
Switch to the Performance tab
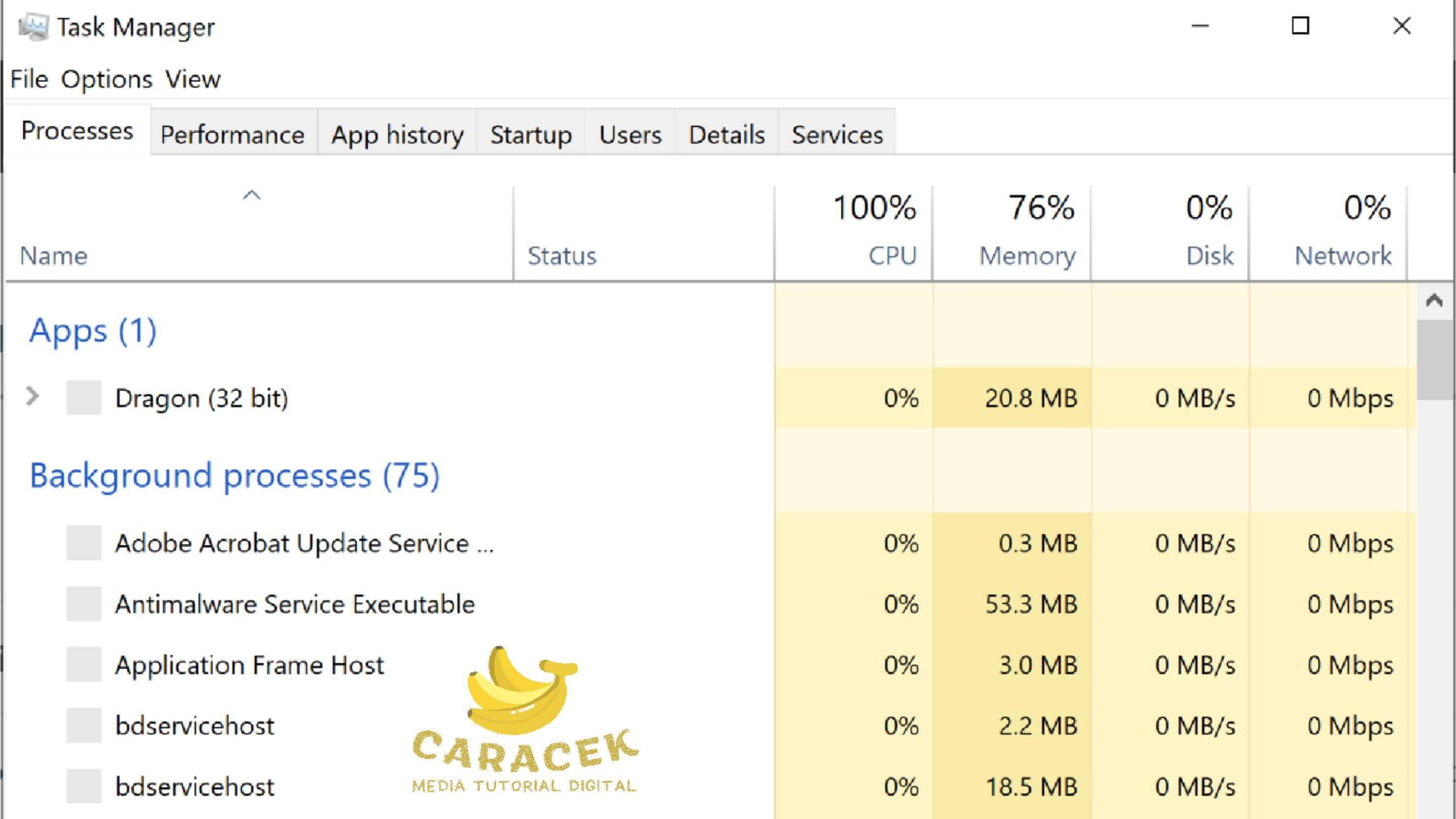click(232, 135)
